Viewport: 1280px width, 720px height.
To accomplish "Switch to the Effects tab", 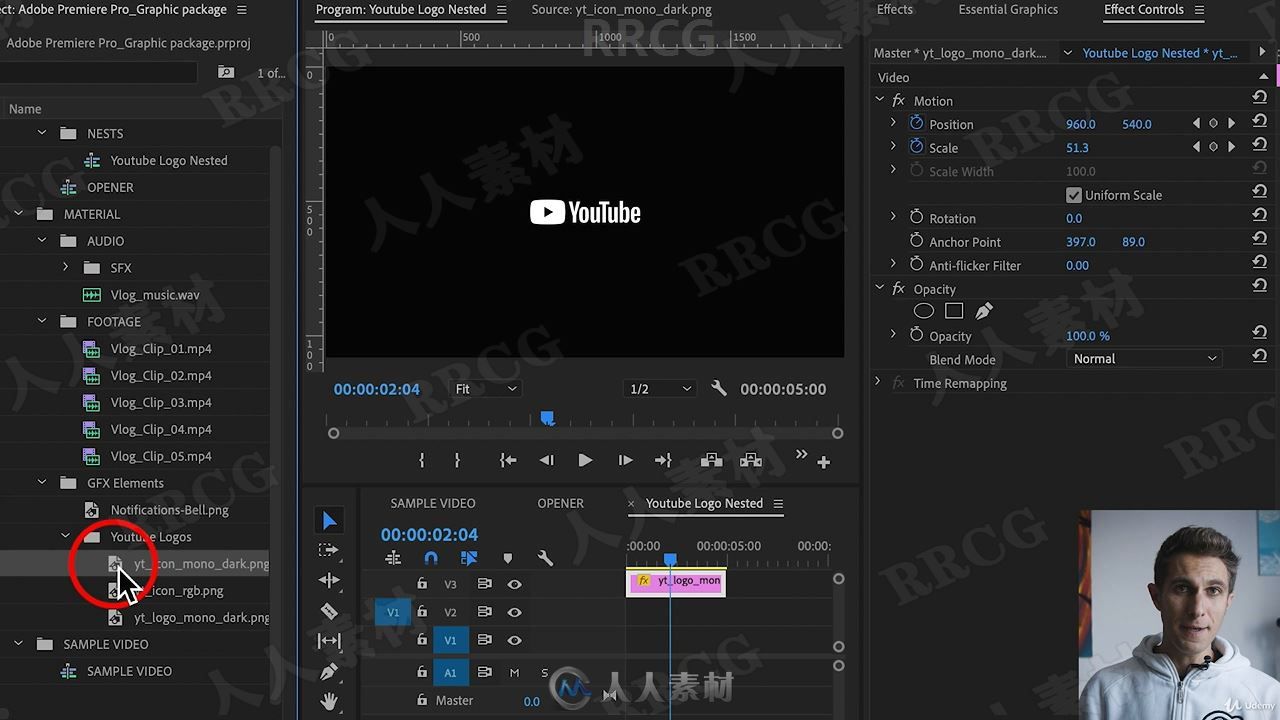I will (894, 10).
